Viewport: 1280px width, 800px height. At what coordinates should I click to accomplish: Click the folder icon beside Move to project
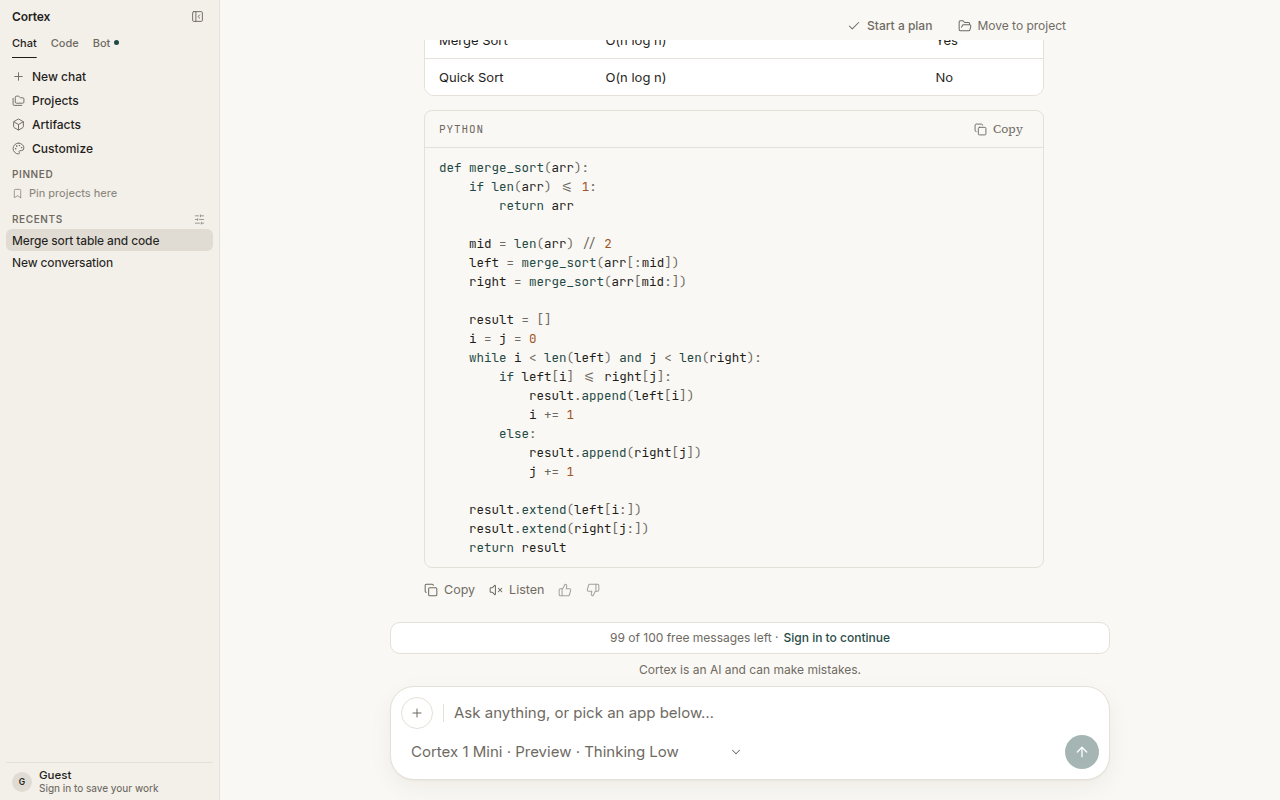[964, 26]
